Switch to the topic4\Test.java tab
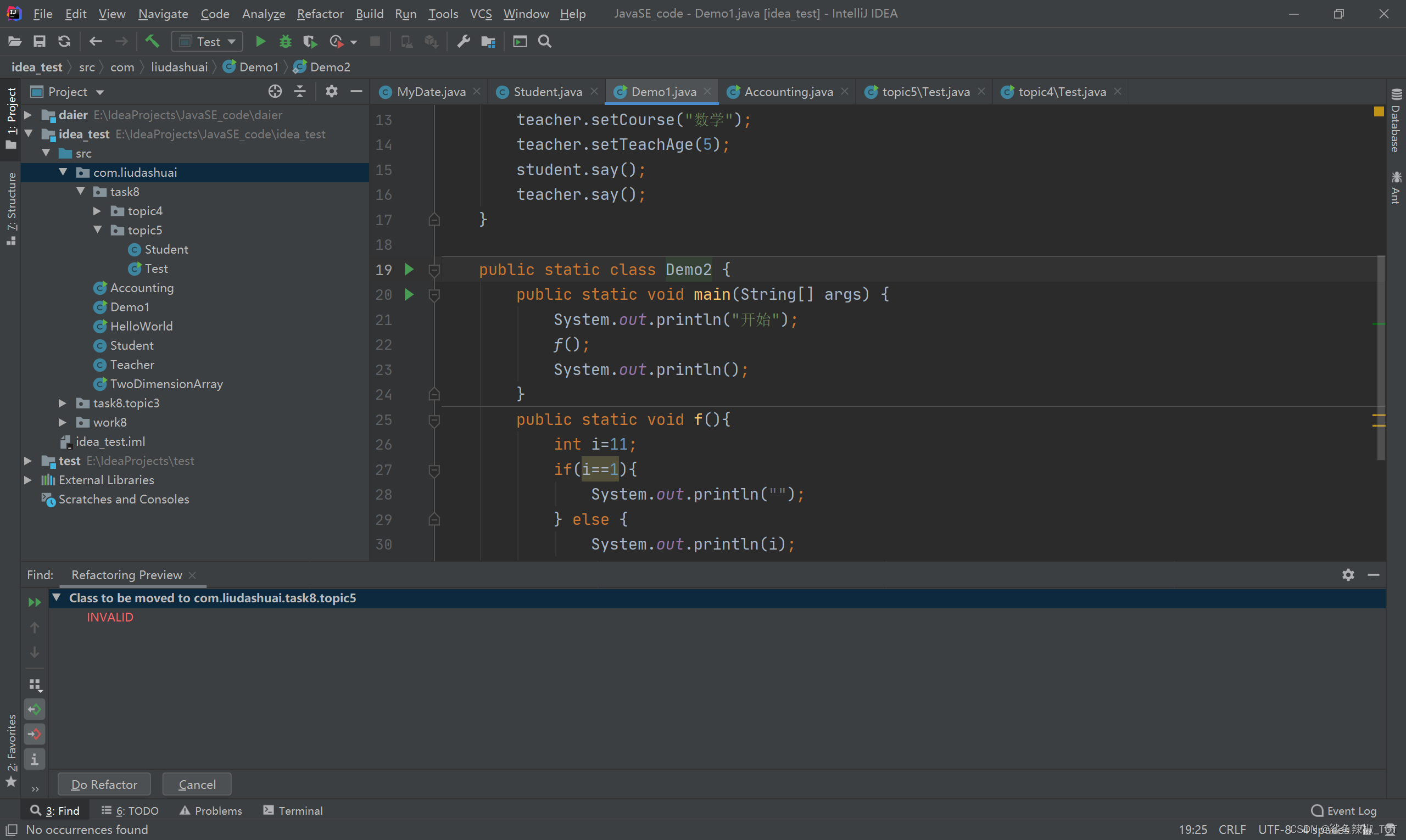The height and width of the screenshot is (840, 1406). 1061,92
